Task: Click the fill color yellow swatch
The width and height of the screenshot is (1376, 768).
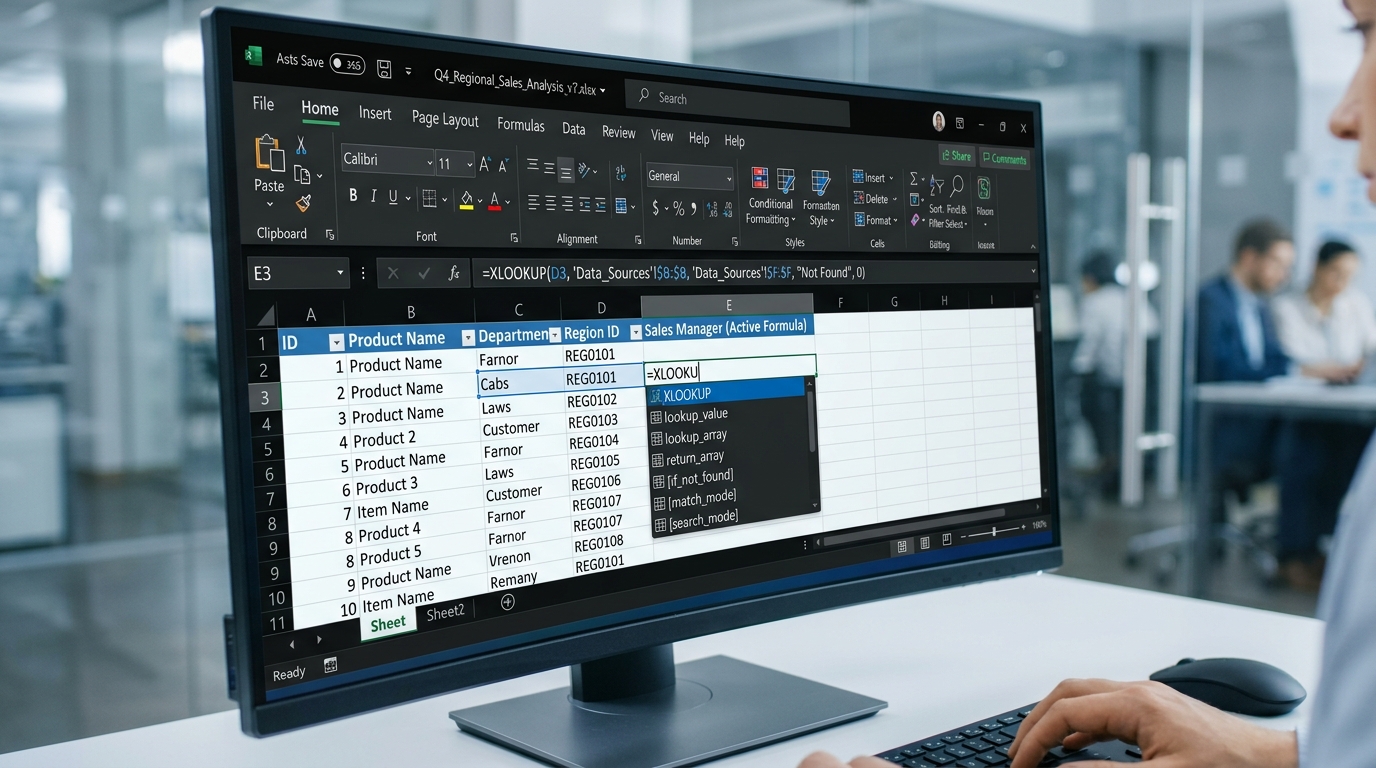Action: tap(466, 201)
